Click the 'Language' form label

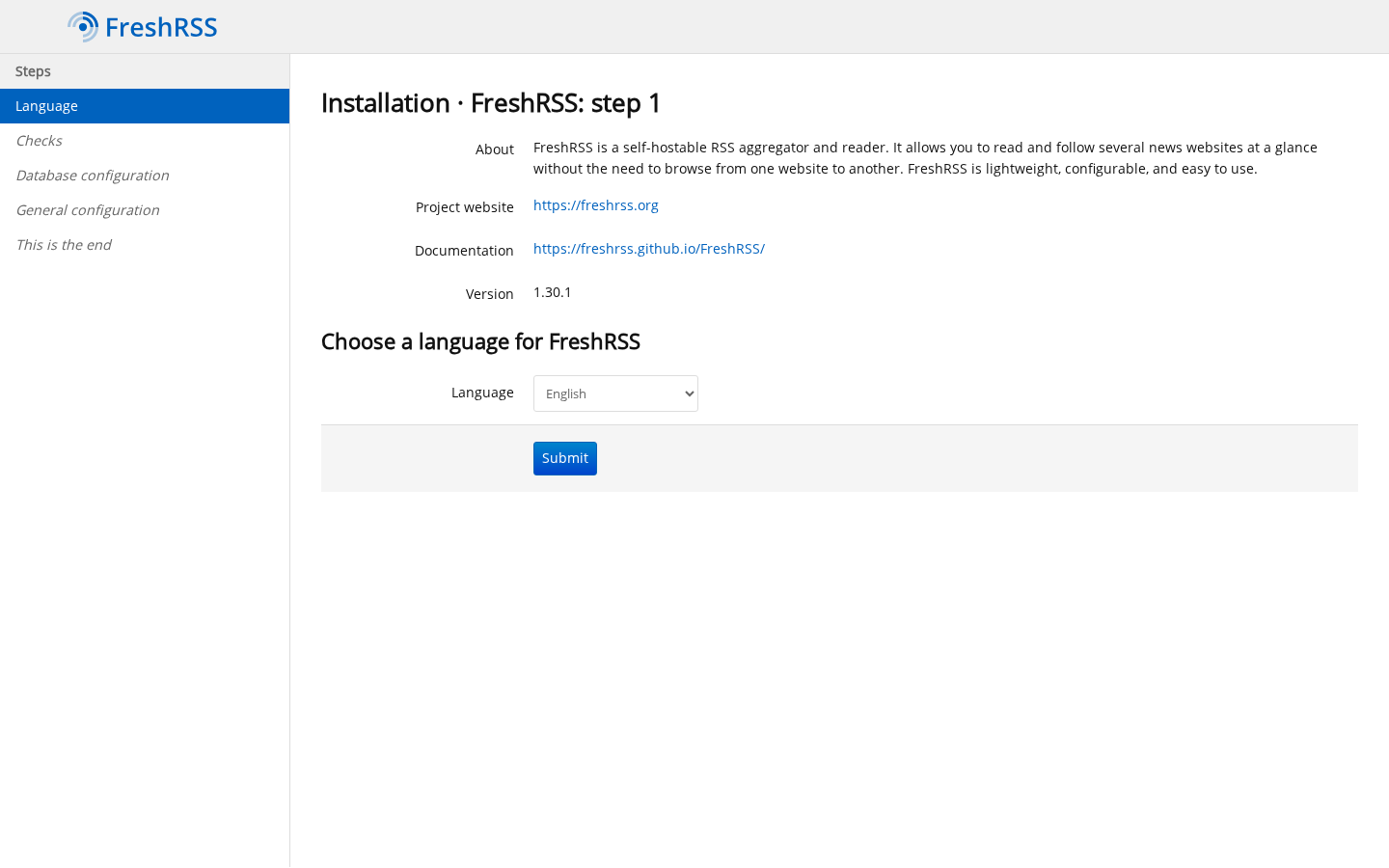point(482,393)
